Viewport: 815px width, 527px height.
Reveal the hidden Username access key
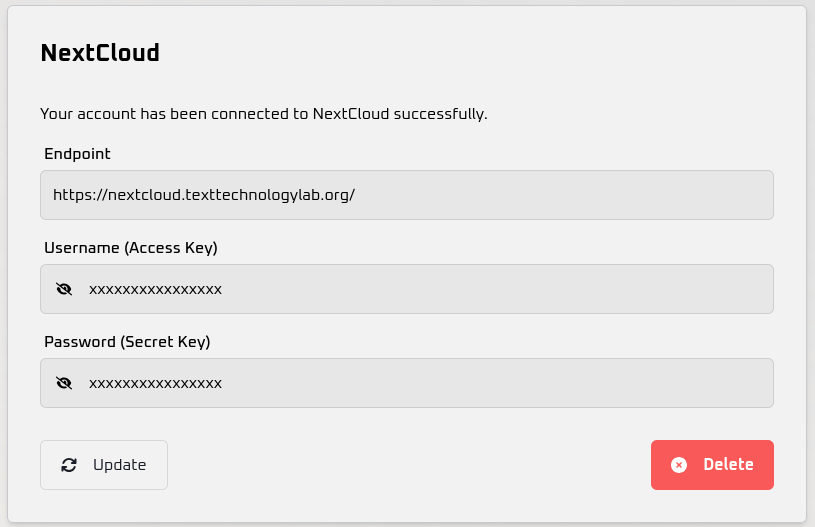(x=64, y=289)
